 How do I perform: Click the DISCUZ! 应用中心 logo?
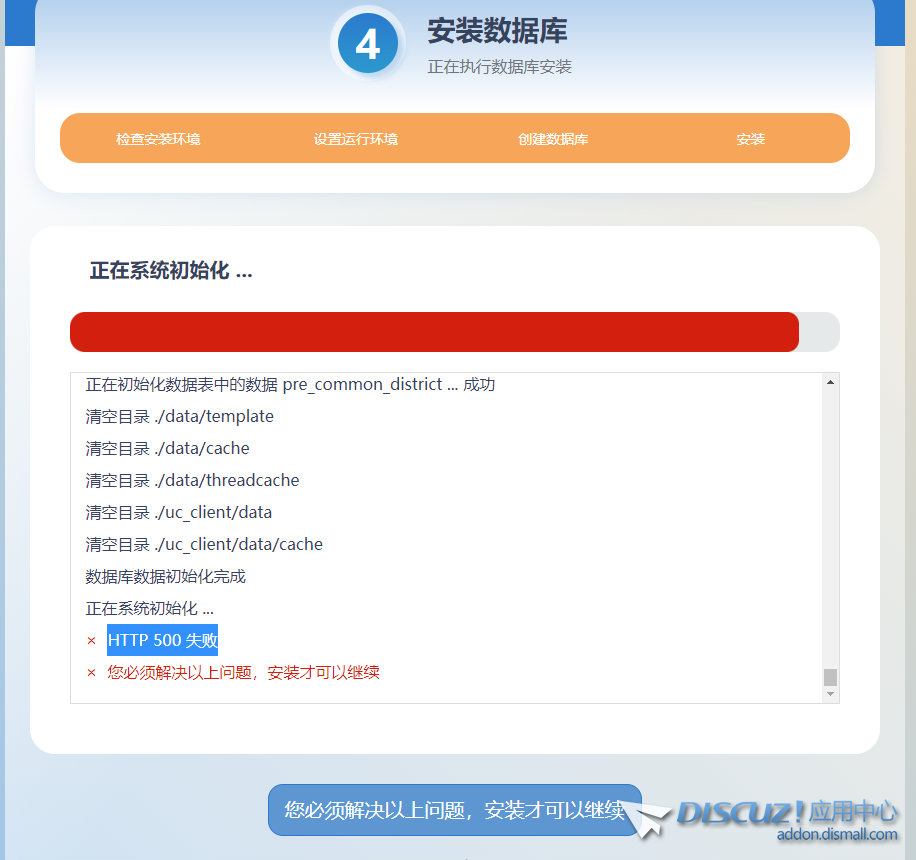[x=786, y=812]
